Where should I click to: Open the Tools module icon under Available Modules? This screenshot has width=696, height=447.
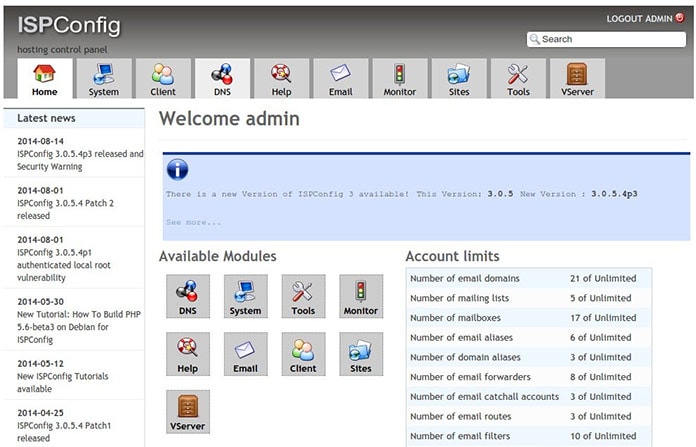[x=303, y=296]
